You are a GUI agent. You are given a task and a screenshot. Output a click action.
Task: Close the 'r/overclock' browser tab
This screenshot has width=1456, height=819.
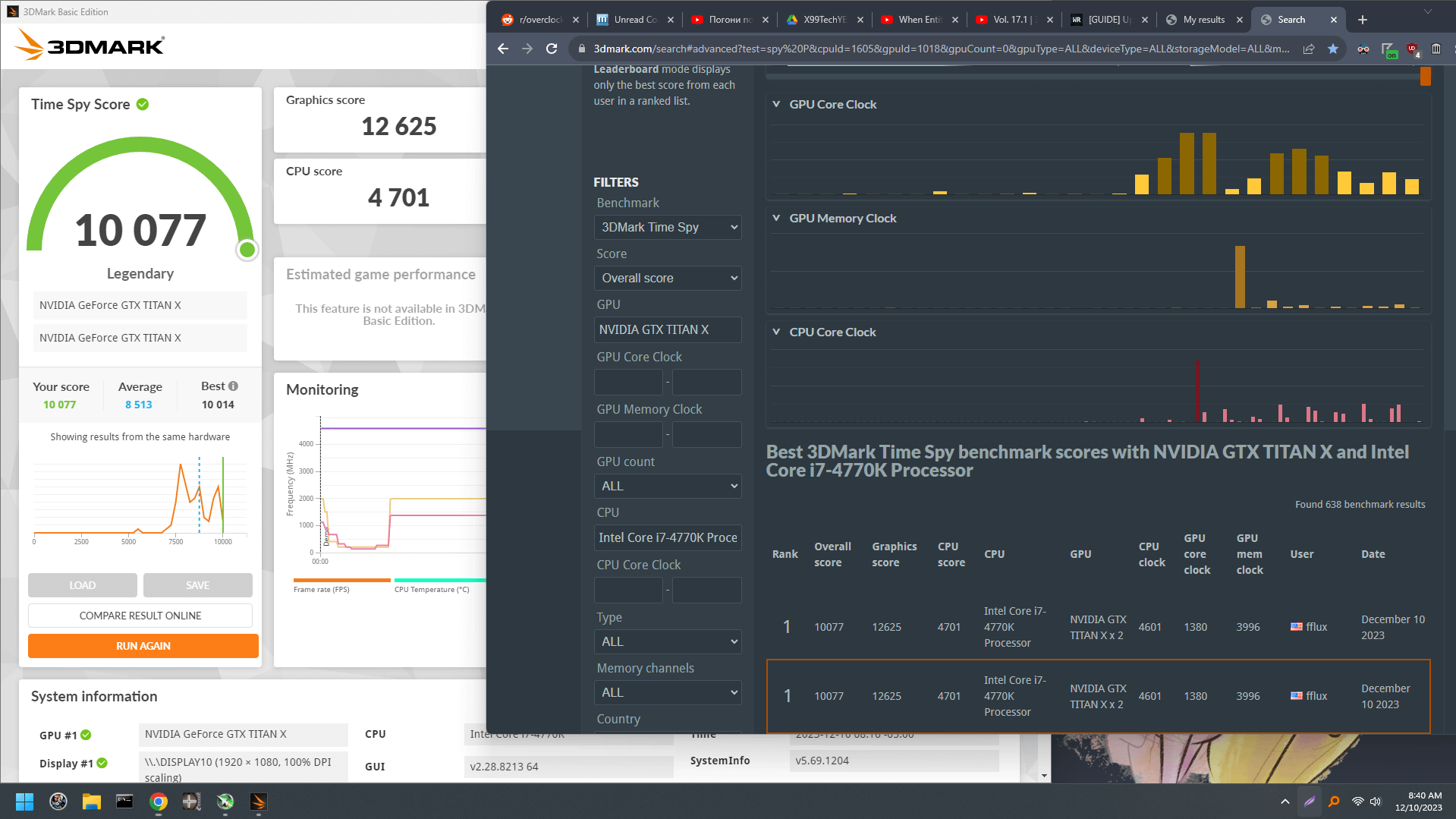576,20
